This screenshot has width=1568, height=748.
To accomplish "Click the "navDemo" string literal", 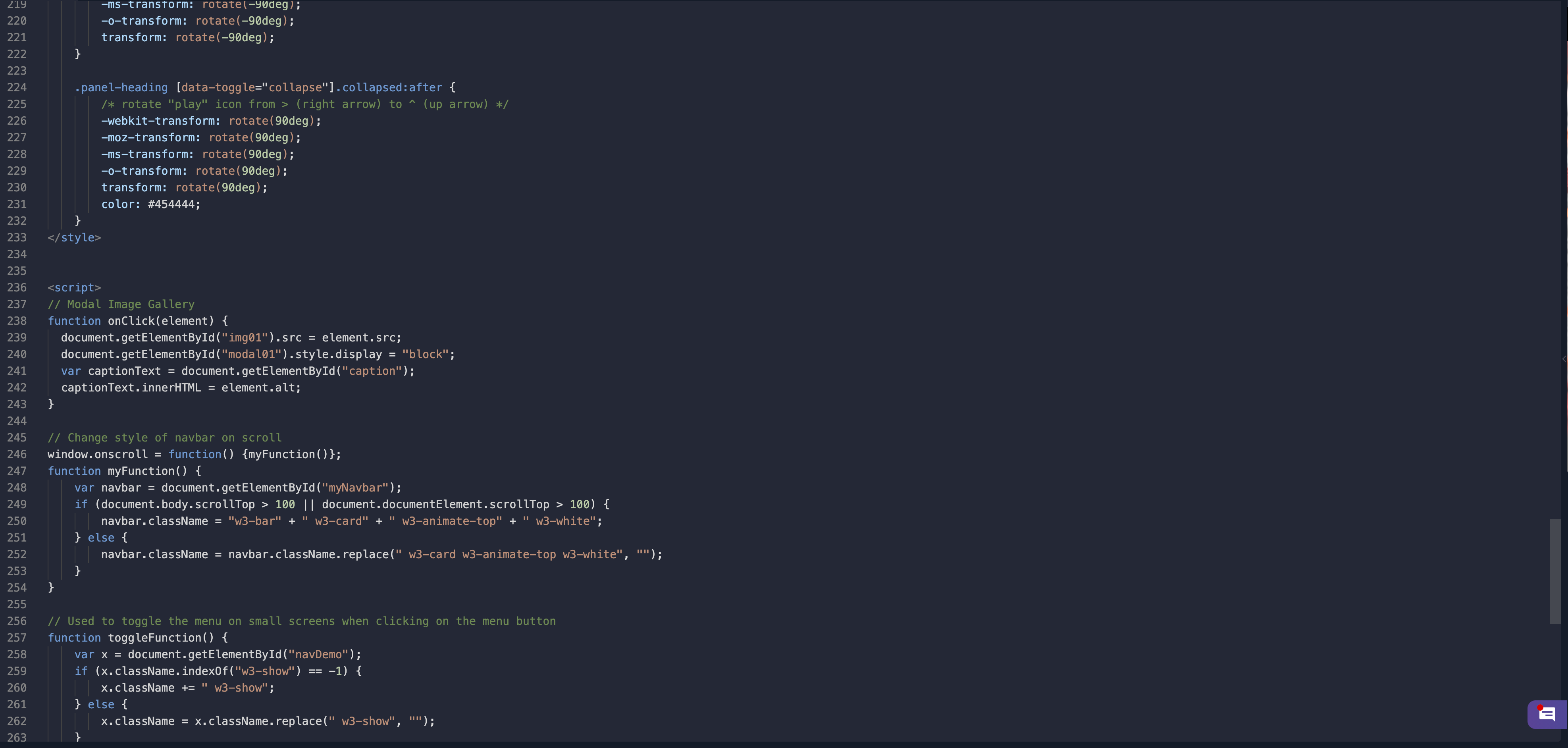I will pos(318,654).
